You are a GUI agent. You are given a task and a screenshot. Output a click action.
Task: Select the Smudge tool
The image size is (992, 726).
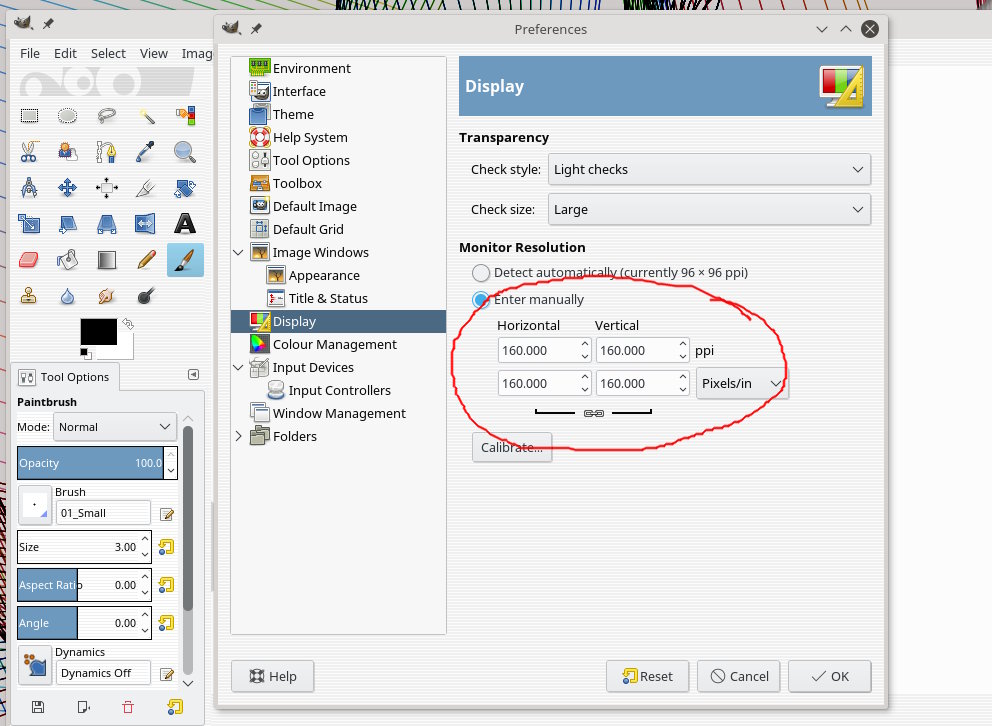click(107, 296)
